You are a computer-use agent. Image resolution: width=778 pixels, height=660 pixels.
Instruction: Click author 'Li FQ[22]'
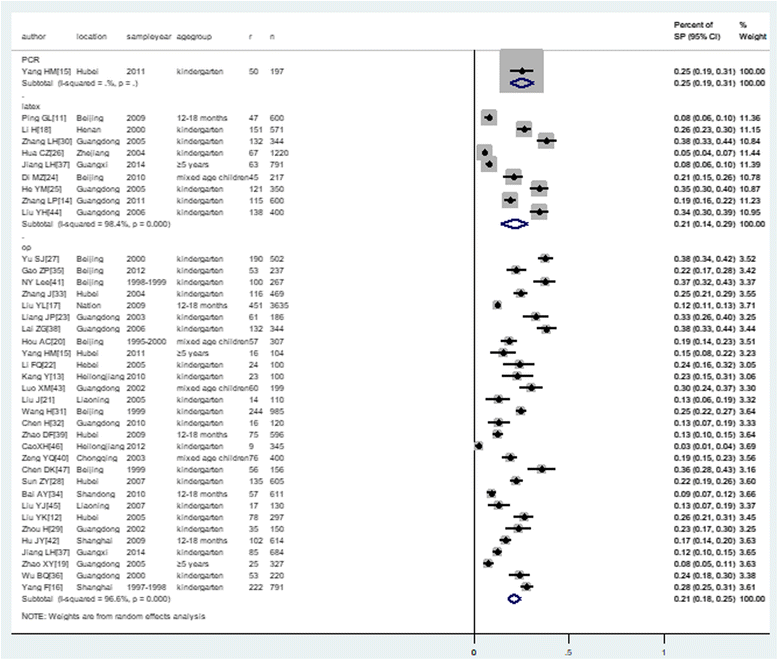[39, 365]
